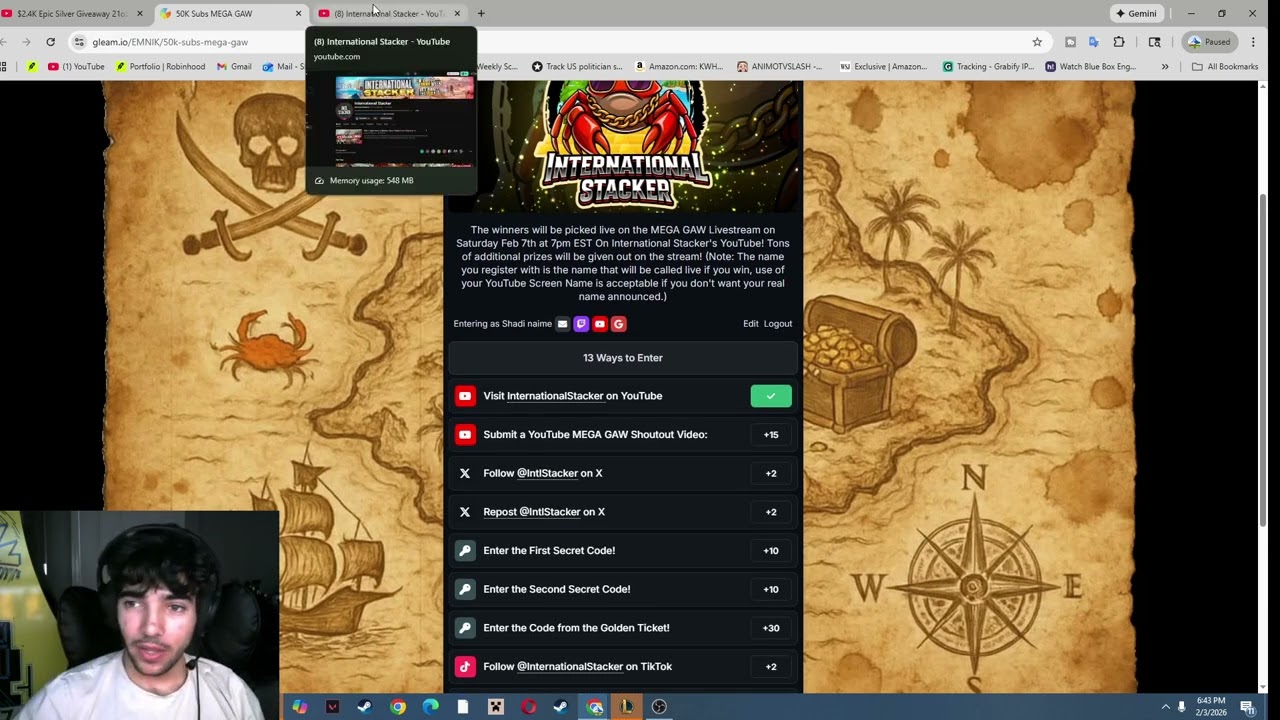Image resolution: width=1280 pixels, height=720 pixels.
Task: Expand the +15 Shoutout Video entry
Action: (771, 435)
